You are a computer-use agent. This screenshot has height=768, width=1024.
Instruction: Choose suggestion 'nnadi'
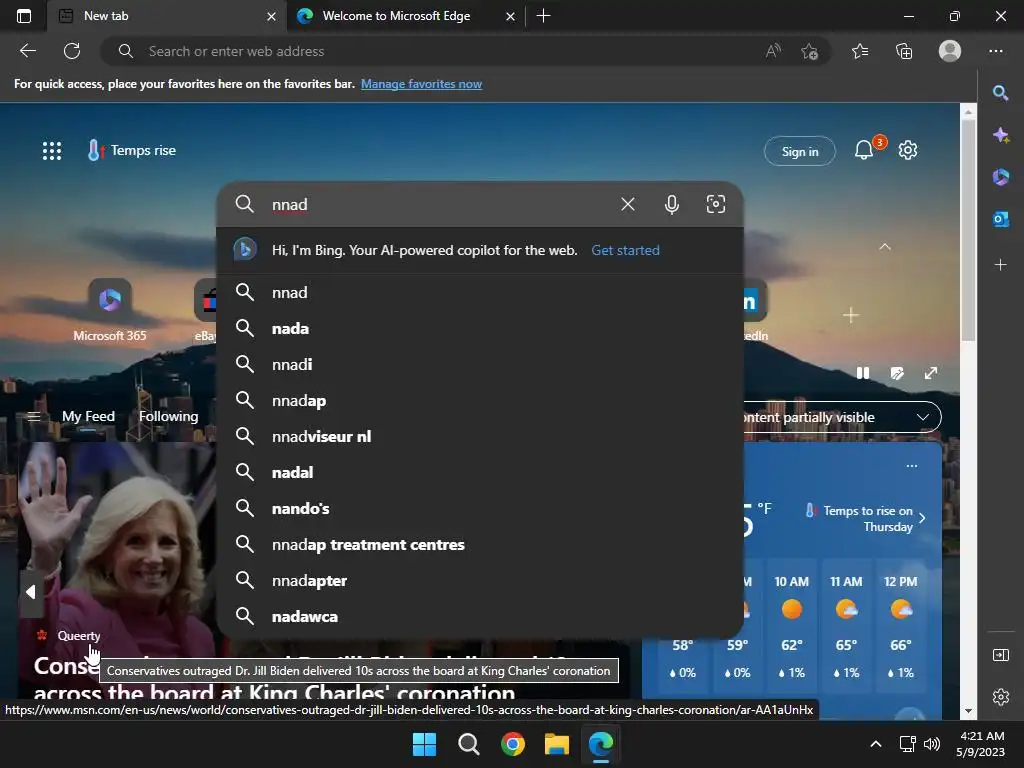point(479,364)
